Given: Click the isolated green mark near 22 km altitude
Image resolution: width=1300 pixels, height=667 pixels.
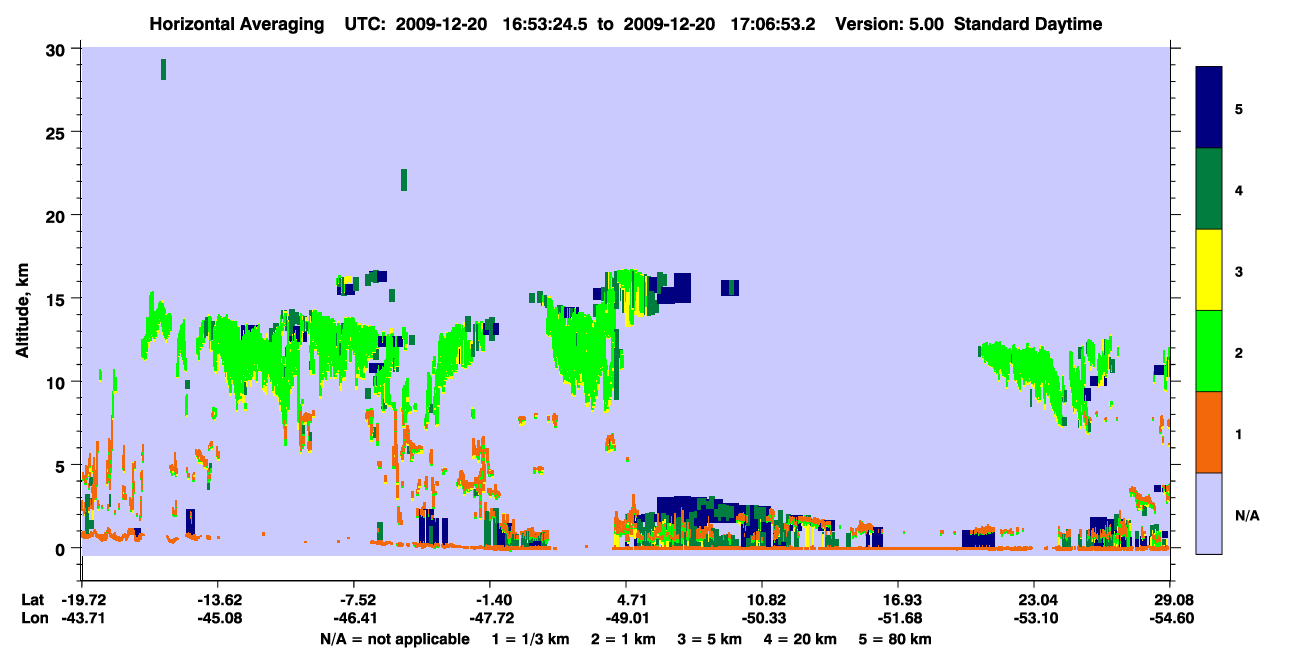Looking at the screenshot, I should pyautogui.click(x=404, y=180).
